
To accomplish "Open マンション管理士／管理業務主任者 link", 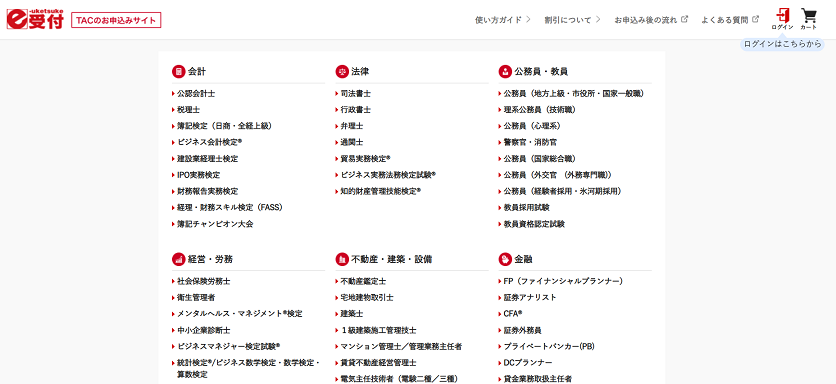I will coord(401,346).
